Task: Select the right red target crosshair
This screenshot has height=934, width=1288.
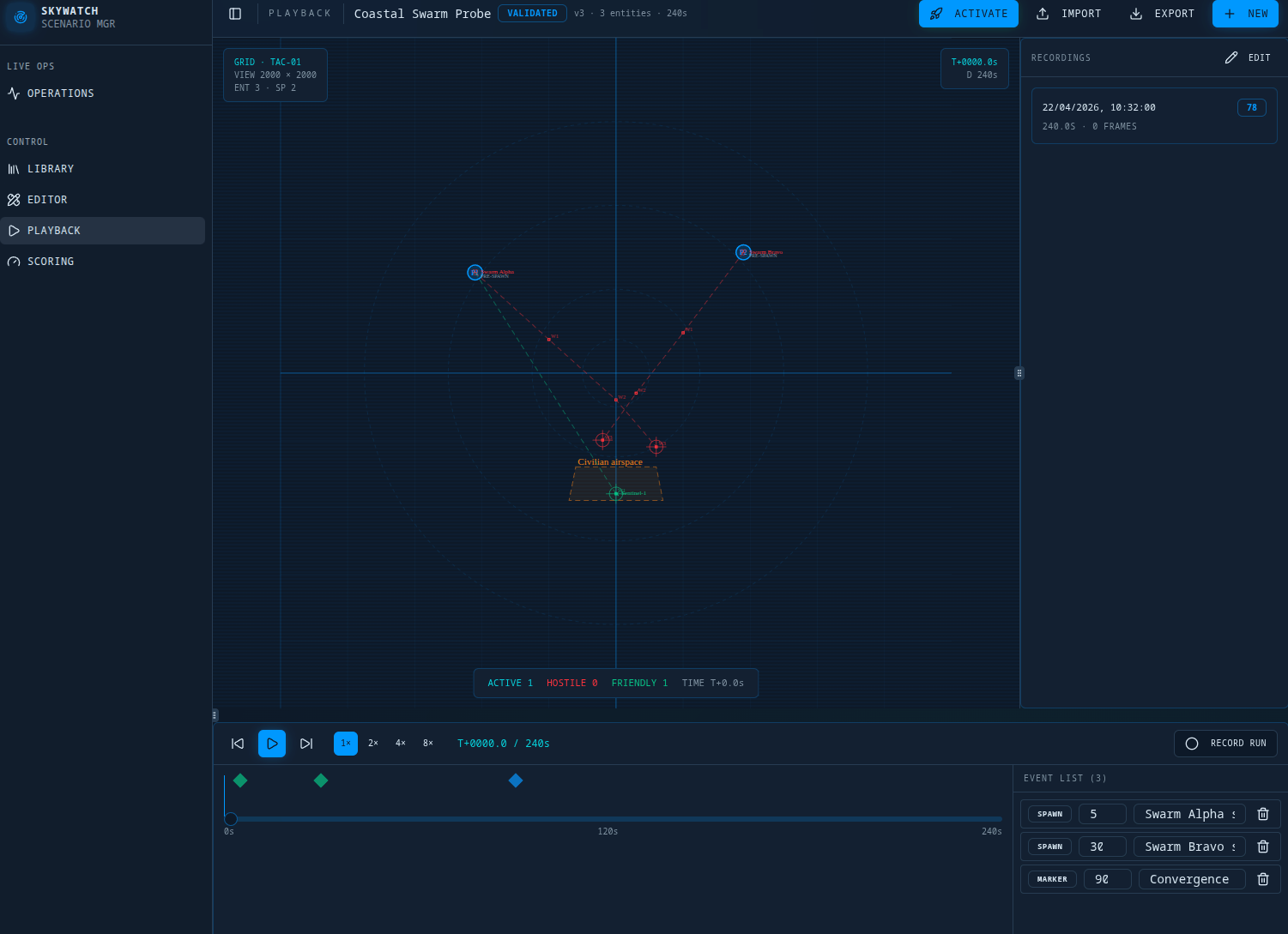Action: [656, 447]
